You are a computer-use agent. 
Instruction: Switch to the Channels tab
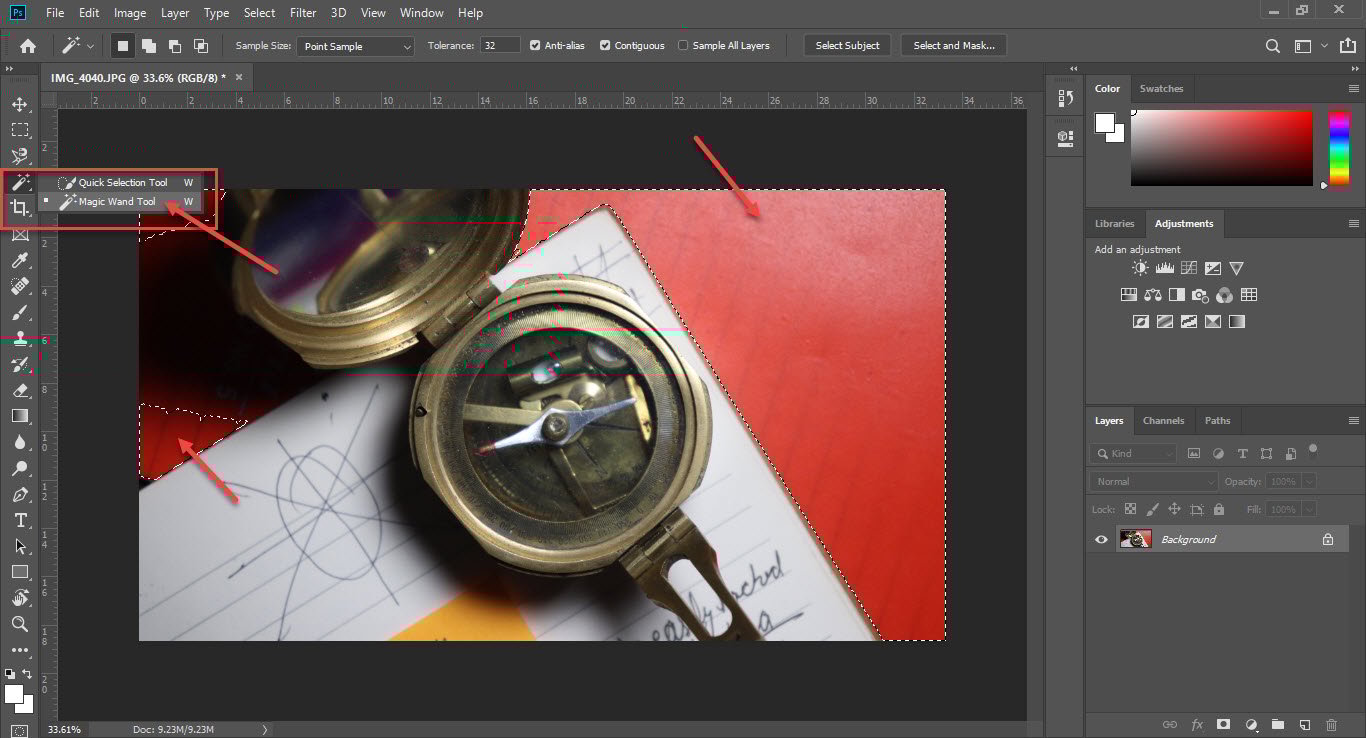[1164, 420]
